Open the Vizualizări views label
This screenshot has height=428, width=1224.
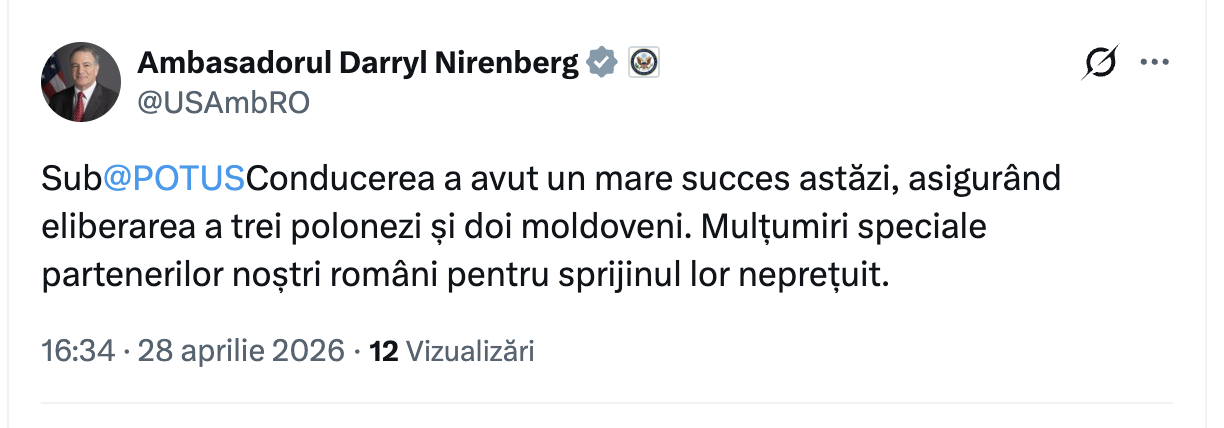(x=472, y=351)
